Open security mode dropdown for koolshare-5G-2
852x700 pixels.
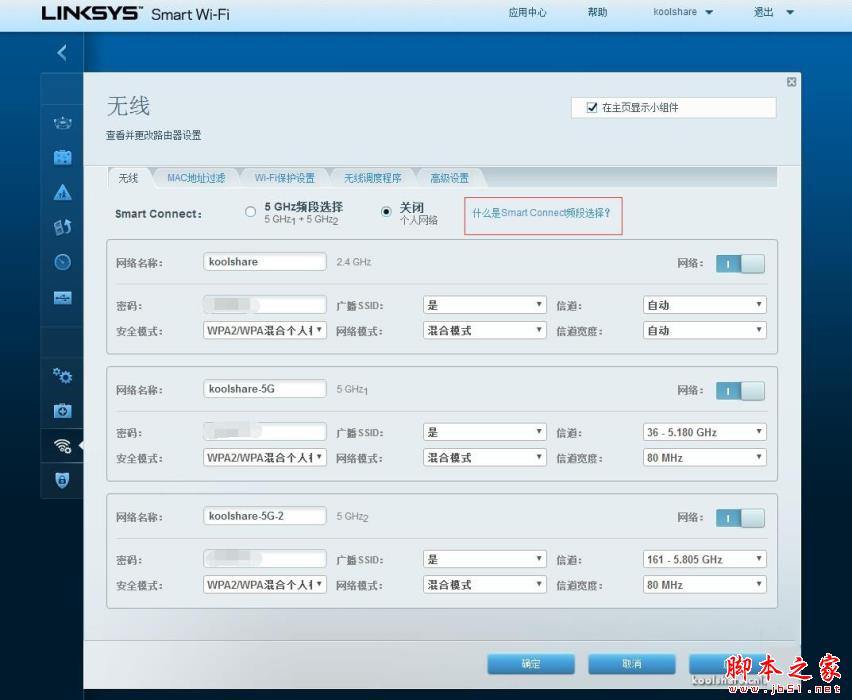pyautogui.click(x=265, y=585)
